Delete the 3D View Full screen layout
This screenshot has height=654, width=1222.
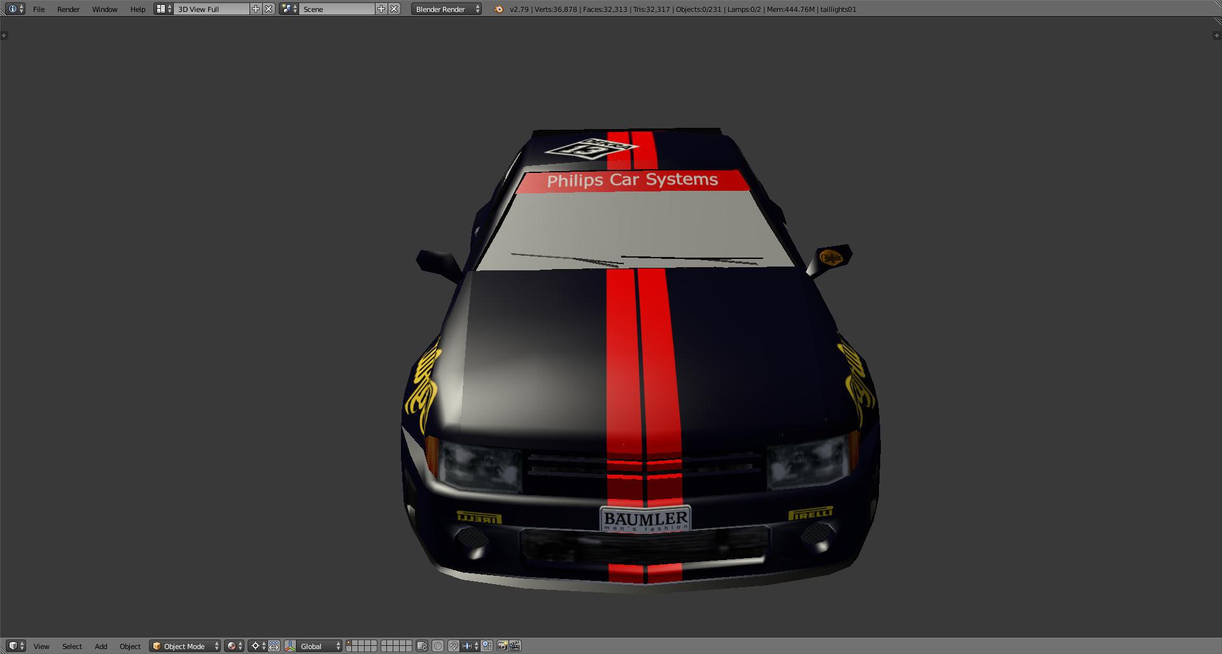click(x=269, y=8)
